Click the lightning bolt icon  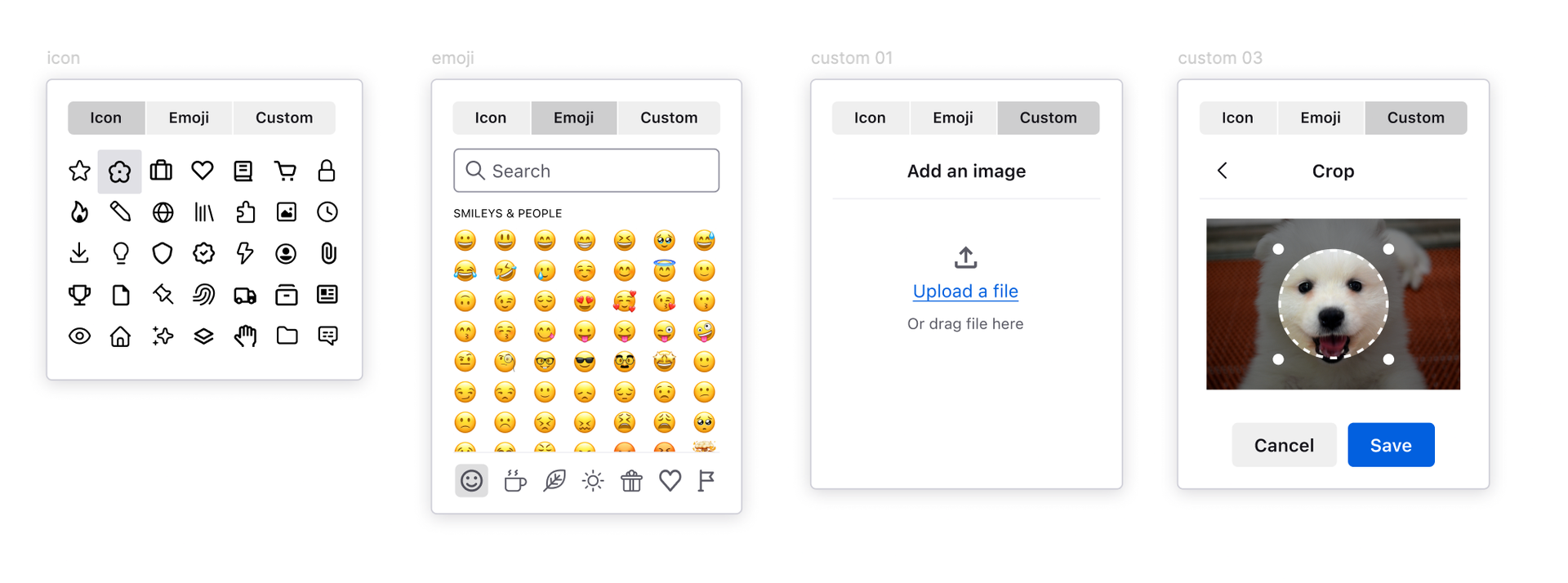244,253
